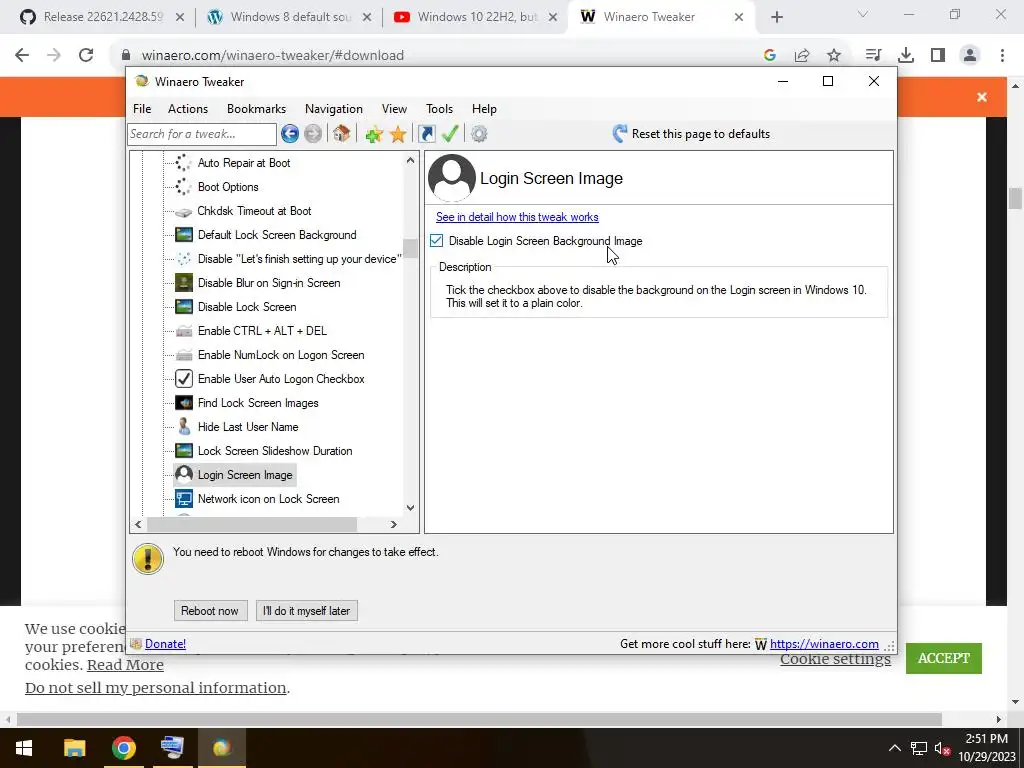Click the Donate! link
The width and height of the screenshot is (1024, 768).
point(165,644)
